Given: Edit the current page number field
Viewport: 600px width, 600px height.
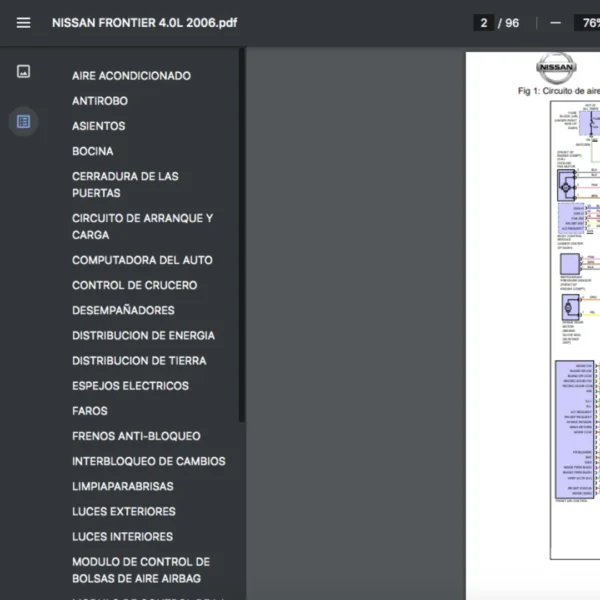Looking at the screenshot, I should [484, 23].
